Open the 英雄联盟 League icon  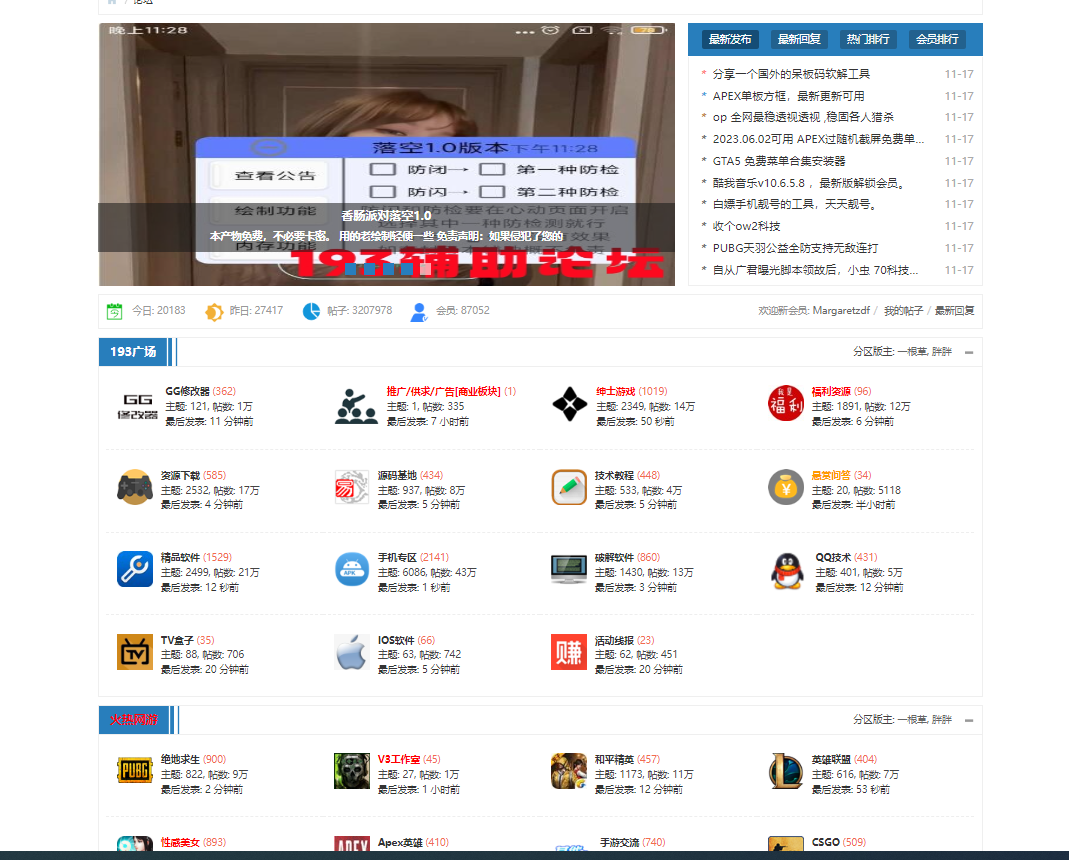pos(786,771)
